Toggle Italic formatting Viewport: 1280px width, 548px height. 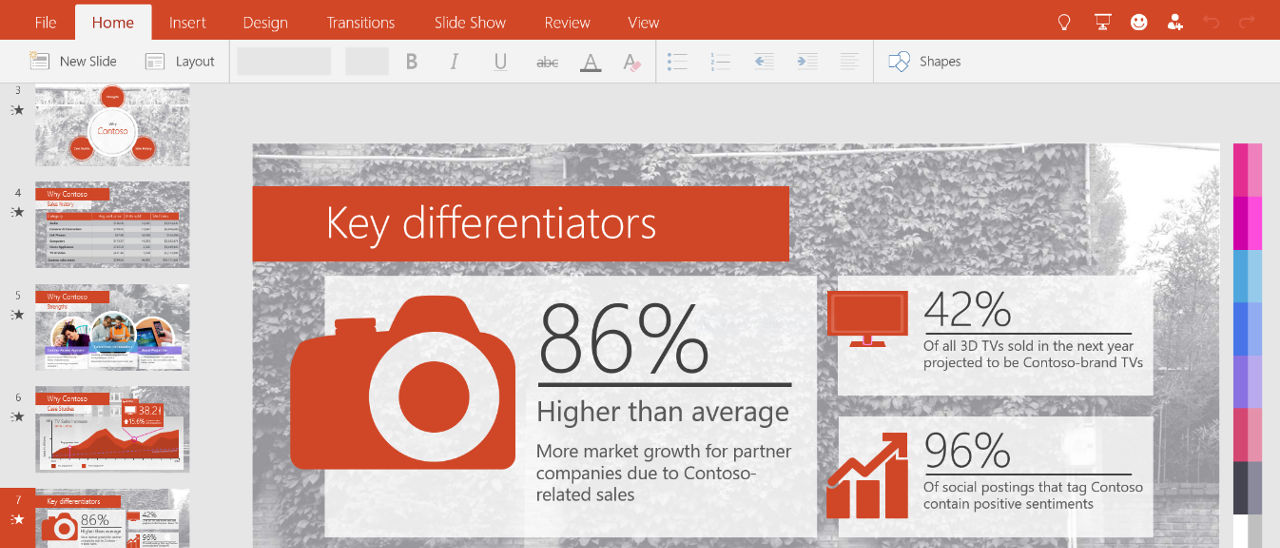(x=454, y=62)
